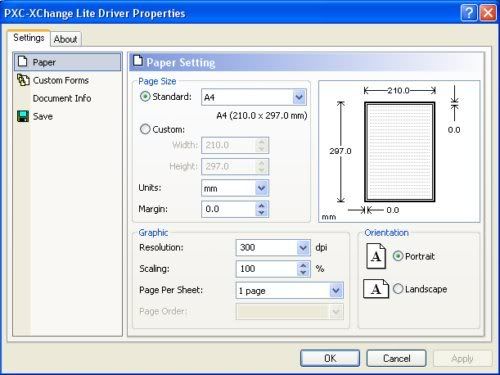Switch to the About tab
This screenshot has height=375, width=500.
[x=66, y=39]
